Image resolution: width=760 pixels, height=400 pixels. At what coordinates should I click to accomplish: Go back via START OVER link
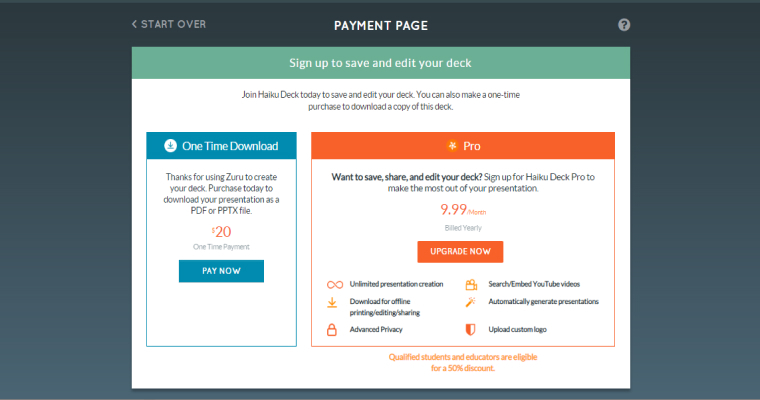[173, 24]
